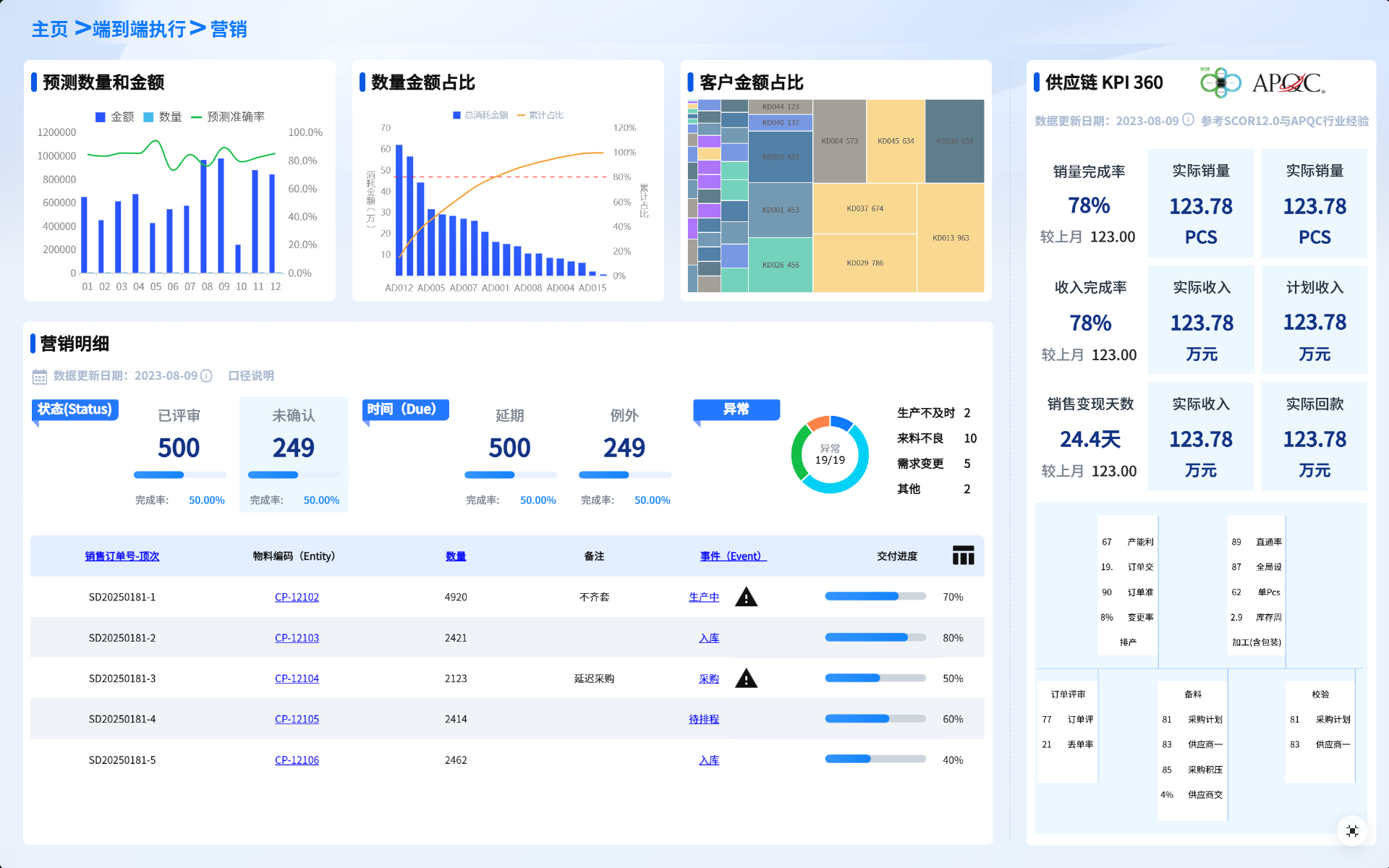Viewport: 1389px width, 868px height.
Task: Toggle the 金额 legend series
Action: (114, 117)
